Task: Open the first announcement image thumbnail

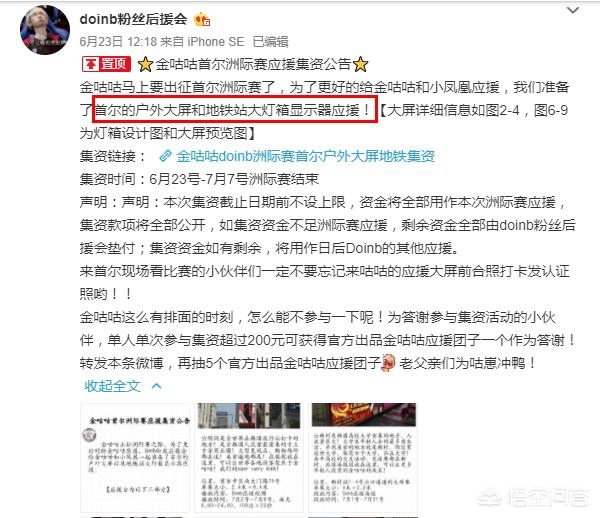Action: click(135, 457)
